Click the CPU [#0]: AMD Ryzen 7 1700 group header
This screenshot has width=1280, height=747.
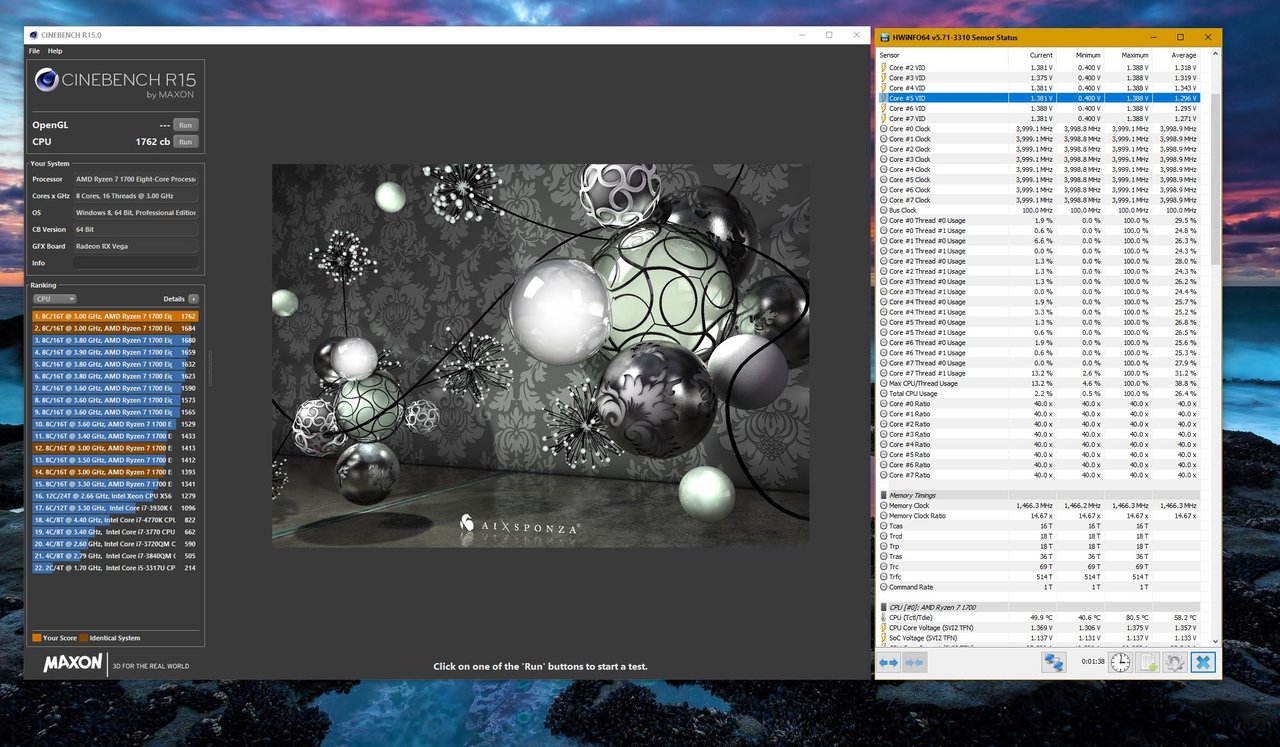(1040, 607)
